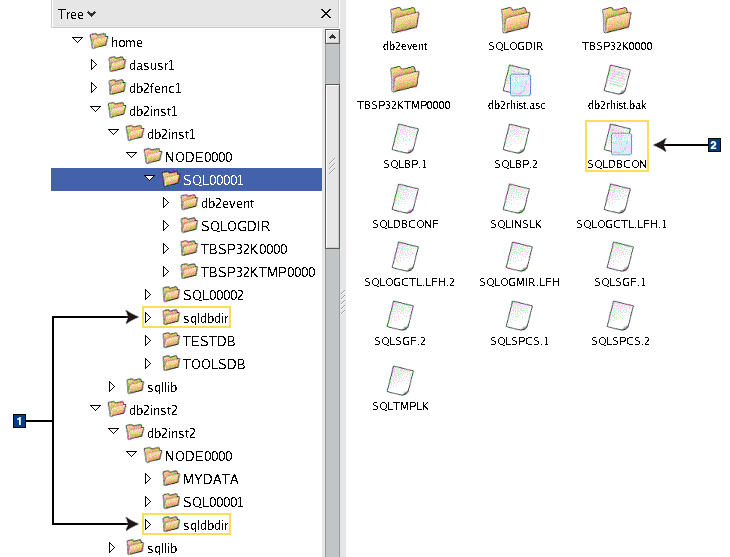Click the dasusr1 folder icon in tree
Image resolution: width=730 pixels, height=557 pixels.
click(117, 64)
